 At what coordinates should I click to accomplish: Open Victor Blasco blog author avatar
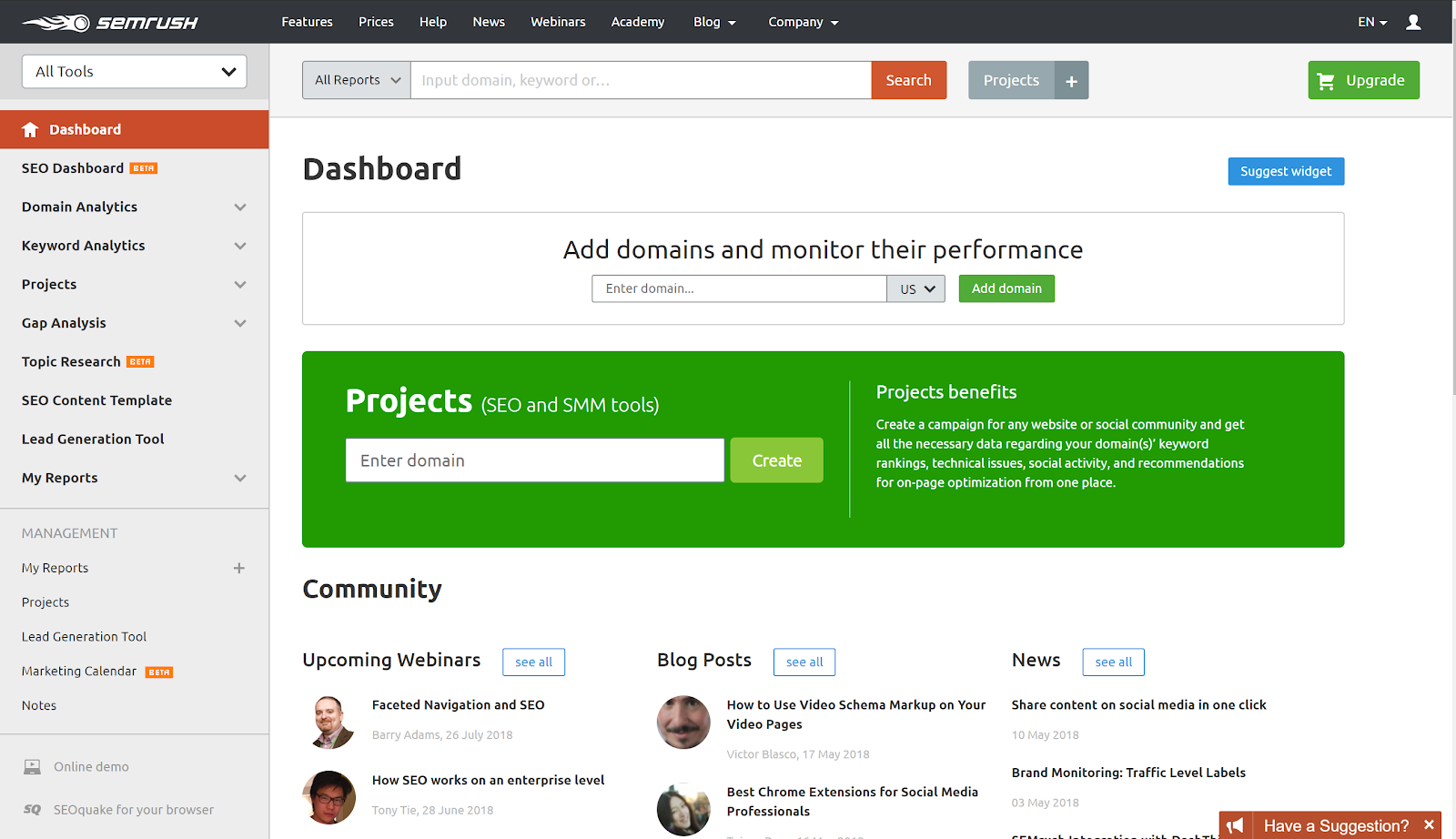[x=683, y=723]
